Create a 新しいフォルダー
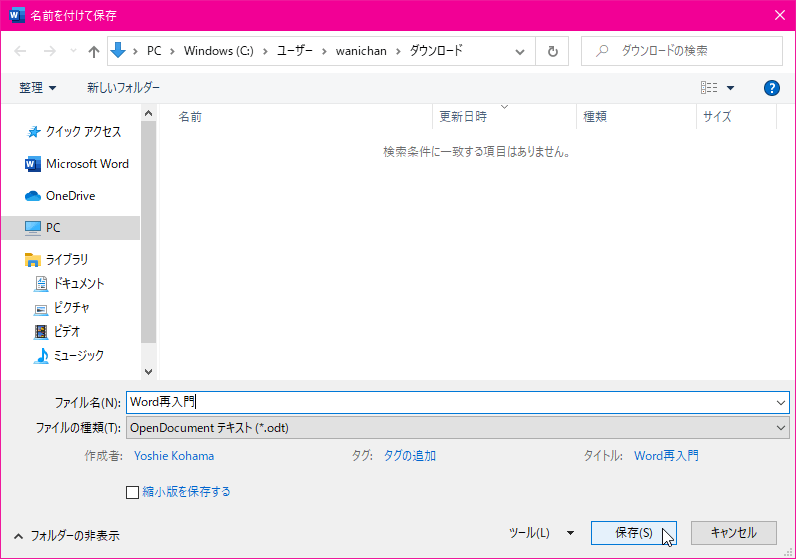Screen dimensions: 796x559 [x=123, y=88]
